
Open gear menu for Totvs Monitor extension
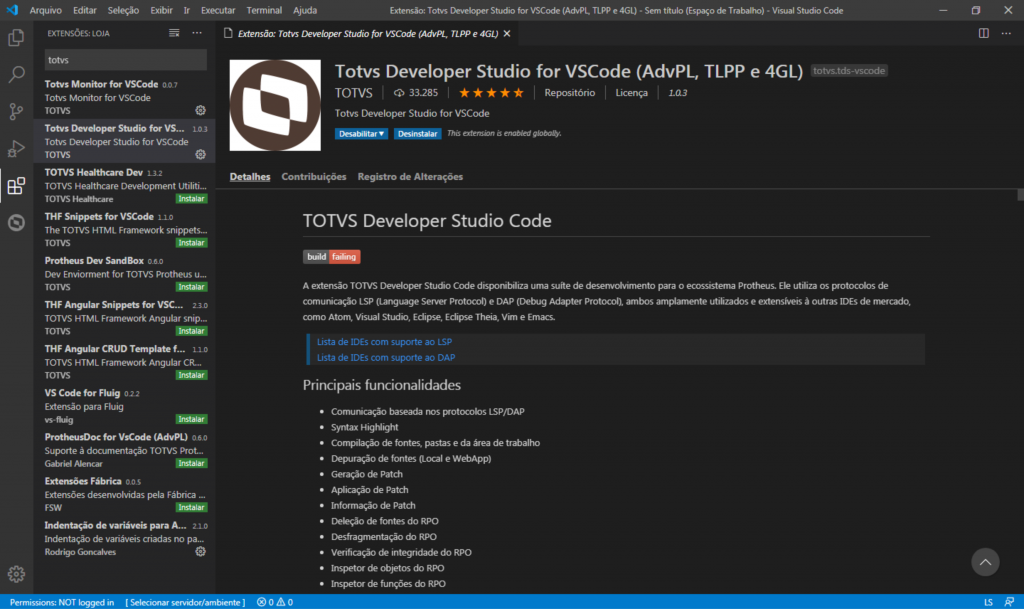(x=200, y=110)
